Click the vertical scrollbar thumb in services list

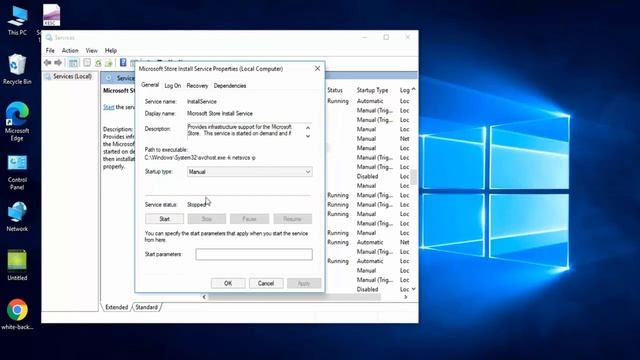coord(414,177)
